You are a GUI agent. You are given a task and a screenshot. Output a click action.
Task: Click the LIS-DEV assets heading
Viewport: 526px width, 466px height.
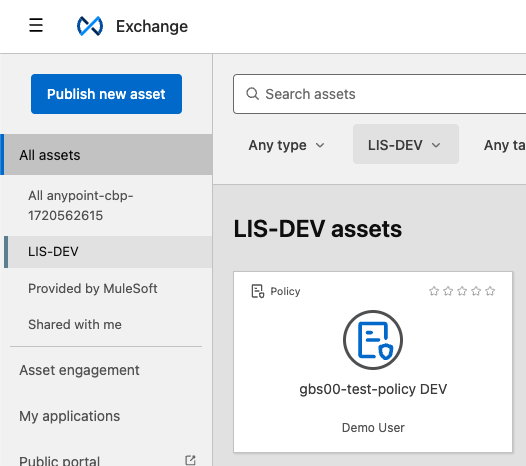317,229
